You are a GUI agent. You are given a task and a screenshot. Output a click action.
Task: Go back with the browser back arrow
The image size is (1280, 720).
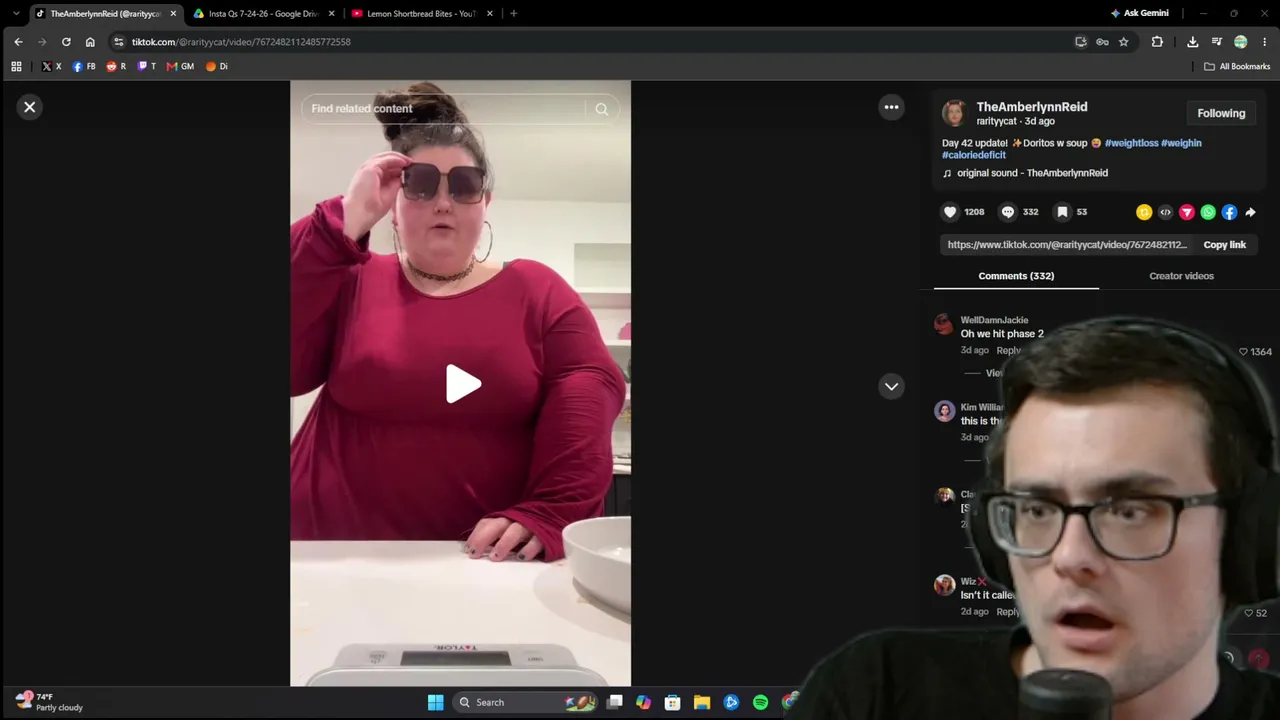point(18,42)
